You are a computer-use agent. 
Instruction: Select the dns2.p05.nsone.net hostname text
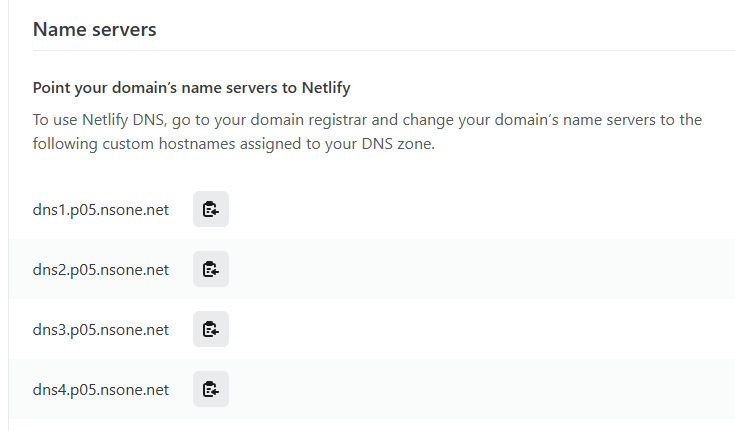coord(101,270)
